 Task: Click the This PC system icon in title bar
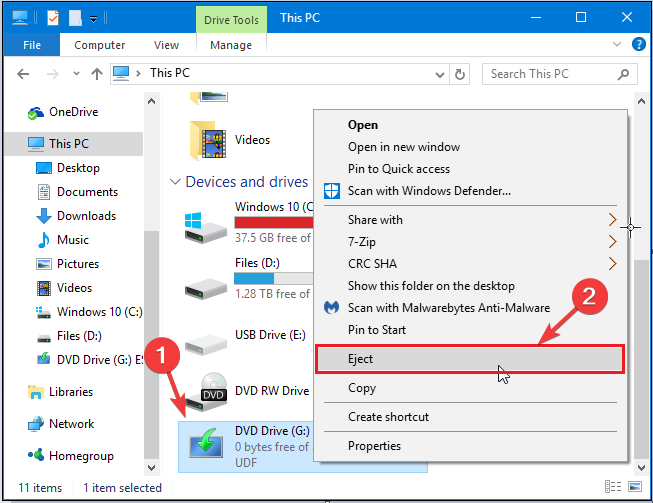click(20, 17)
